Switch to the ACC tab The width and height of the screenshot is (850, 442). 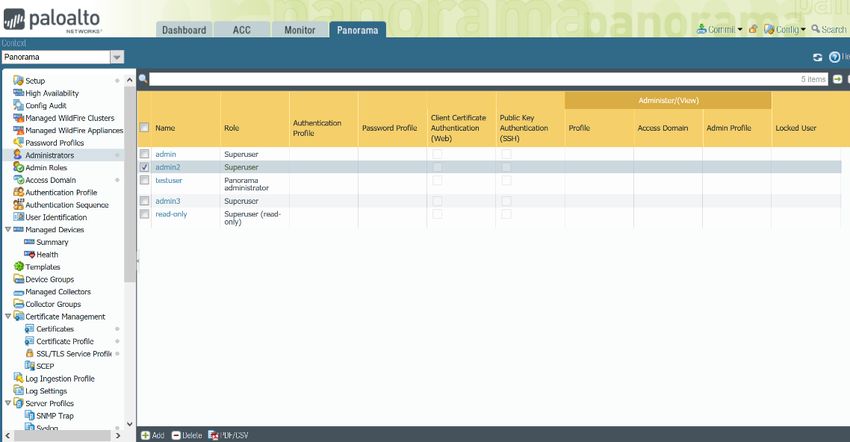point(242,30)
